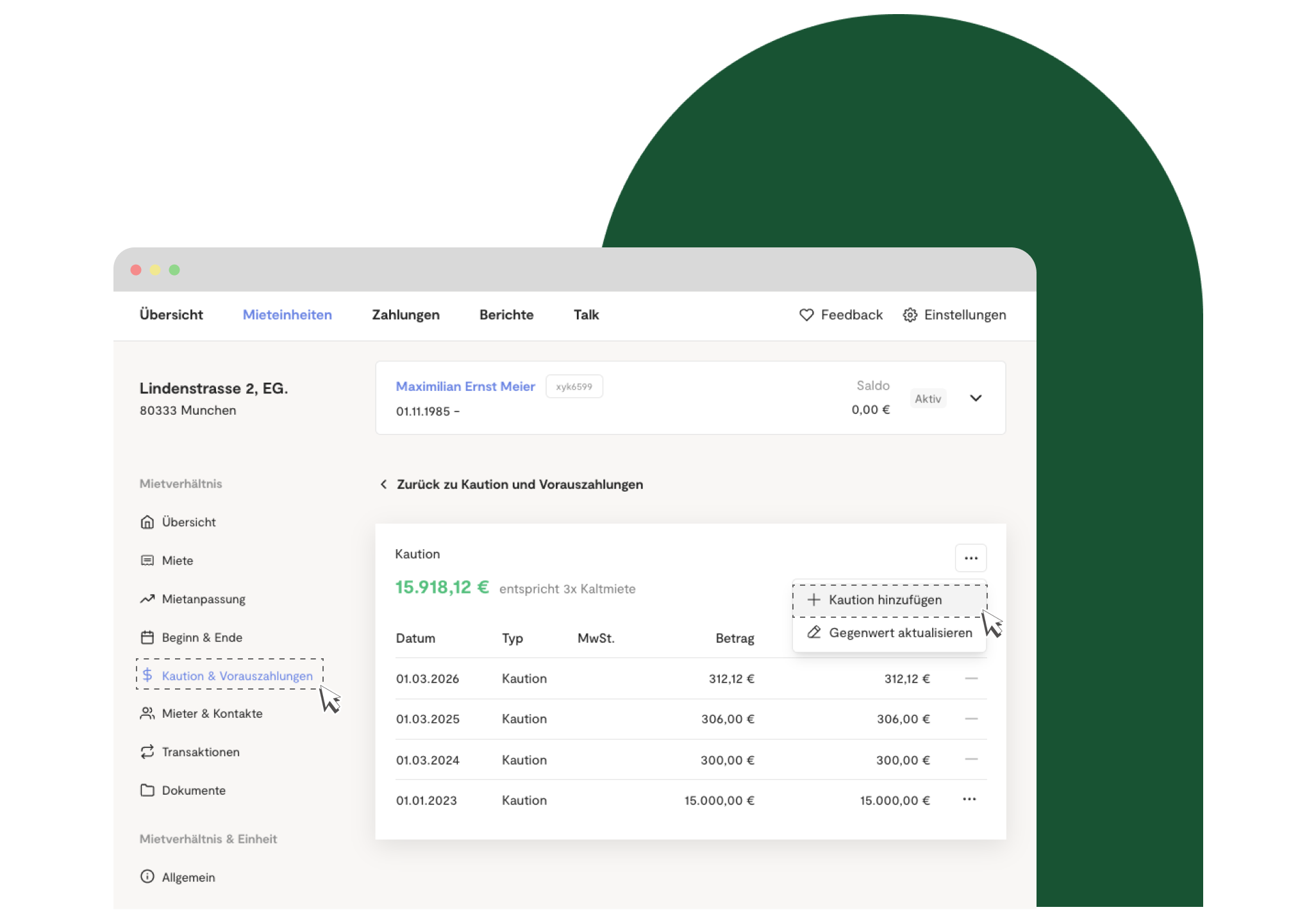Screen dimensions: 1316x921
Task: Open tenant Maximilian Ernst Meier link
Action: point(465,386)
